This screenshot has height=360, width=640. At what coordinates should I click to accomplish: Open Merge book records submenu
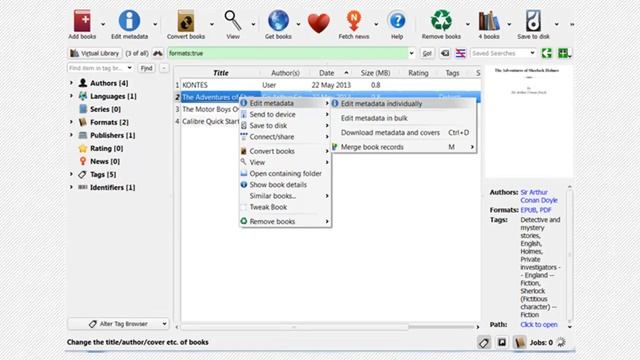tap(403, 147)
